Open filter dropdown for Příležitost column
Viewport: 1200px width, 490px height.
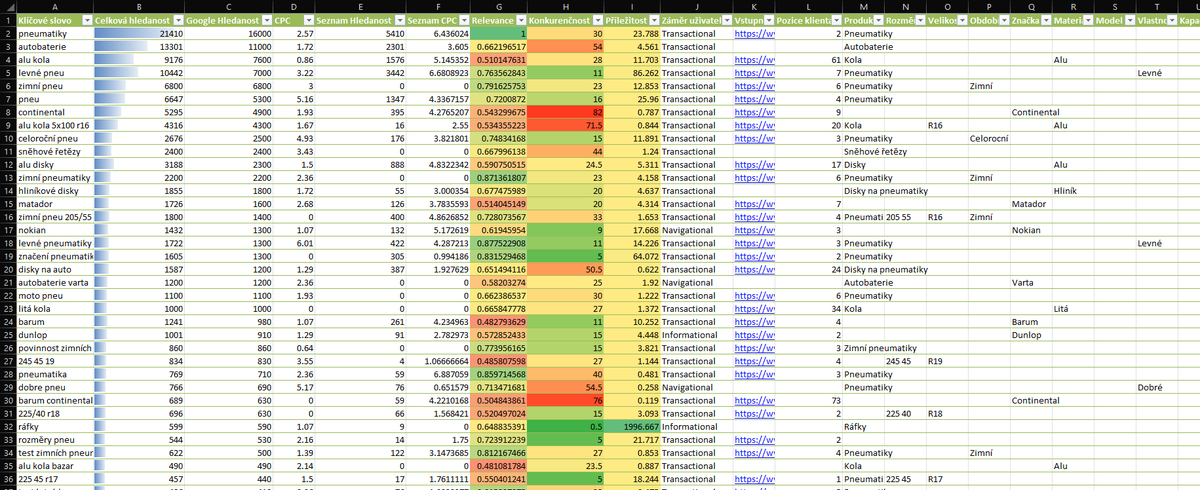[x=653, y=20]
